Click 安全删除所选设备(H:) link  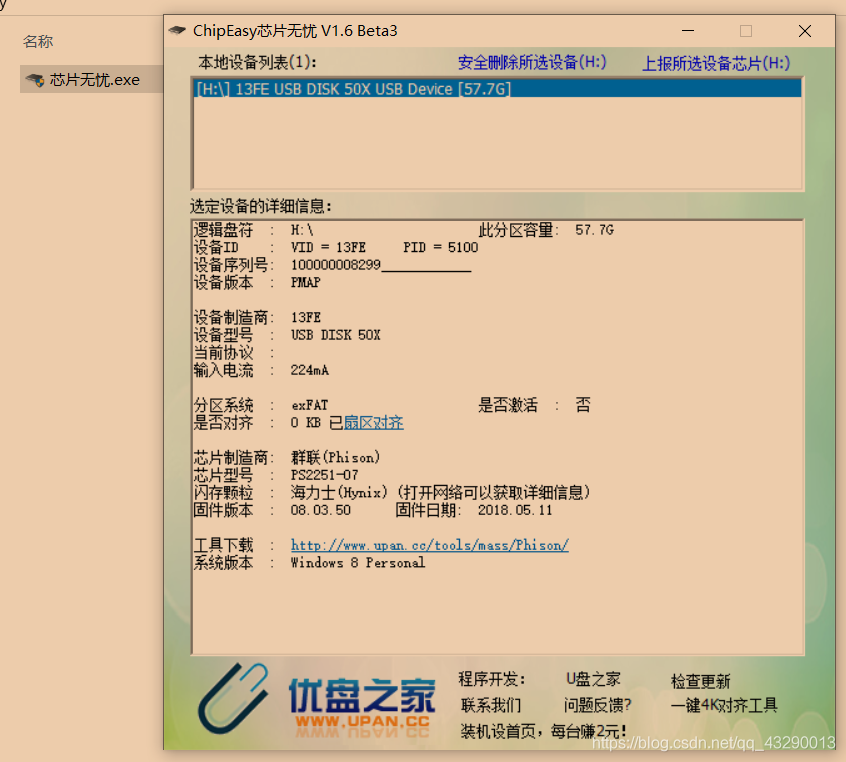coord(532,63)
